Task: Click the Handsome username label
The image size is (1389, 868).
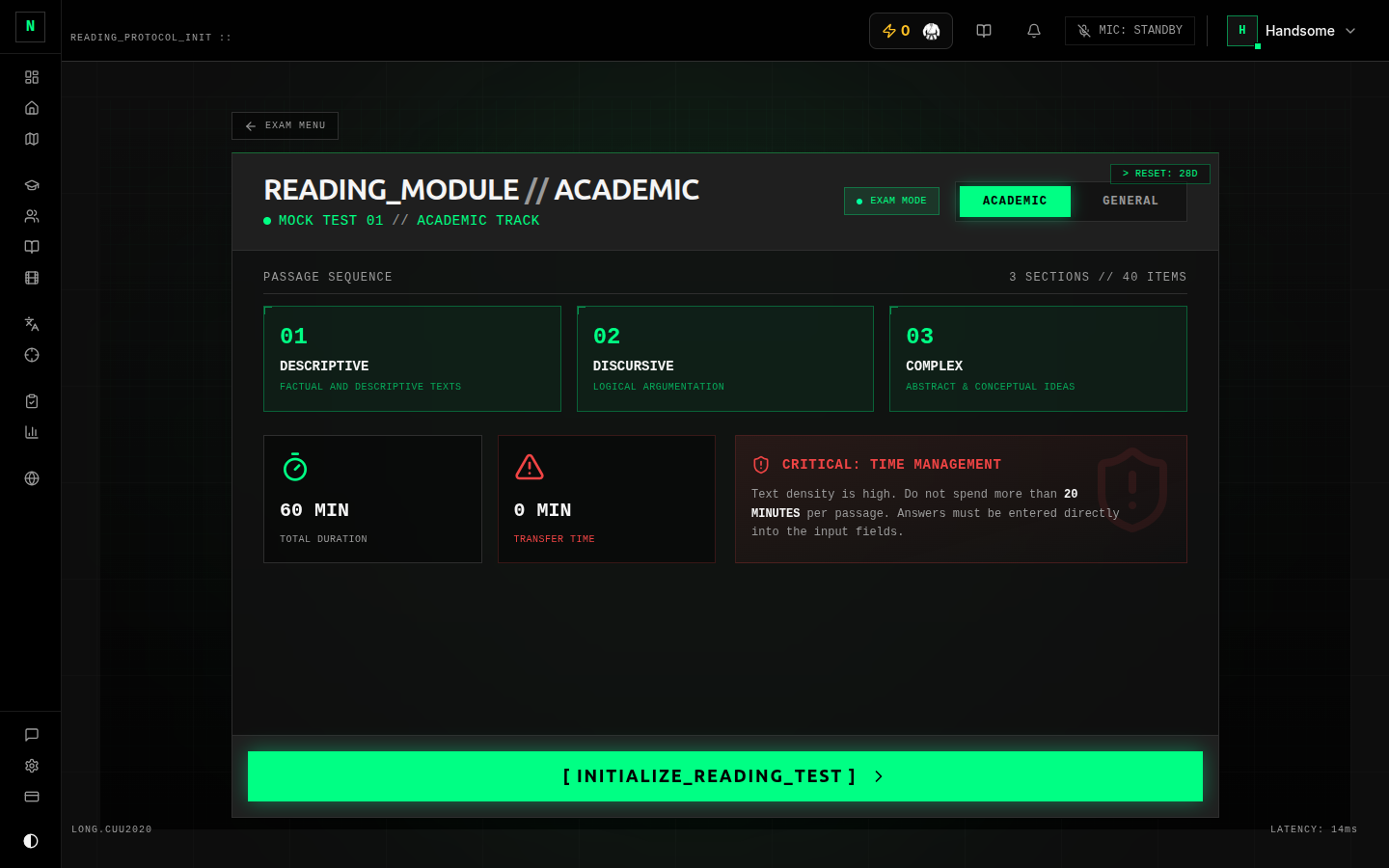Action: point(1300,31)
